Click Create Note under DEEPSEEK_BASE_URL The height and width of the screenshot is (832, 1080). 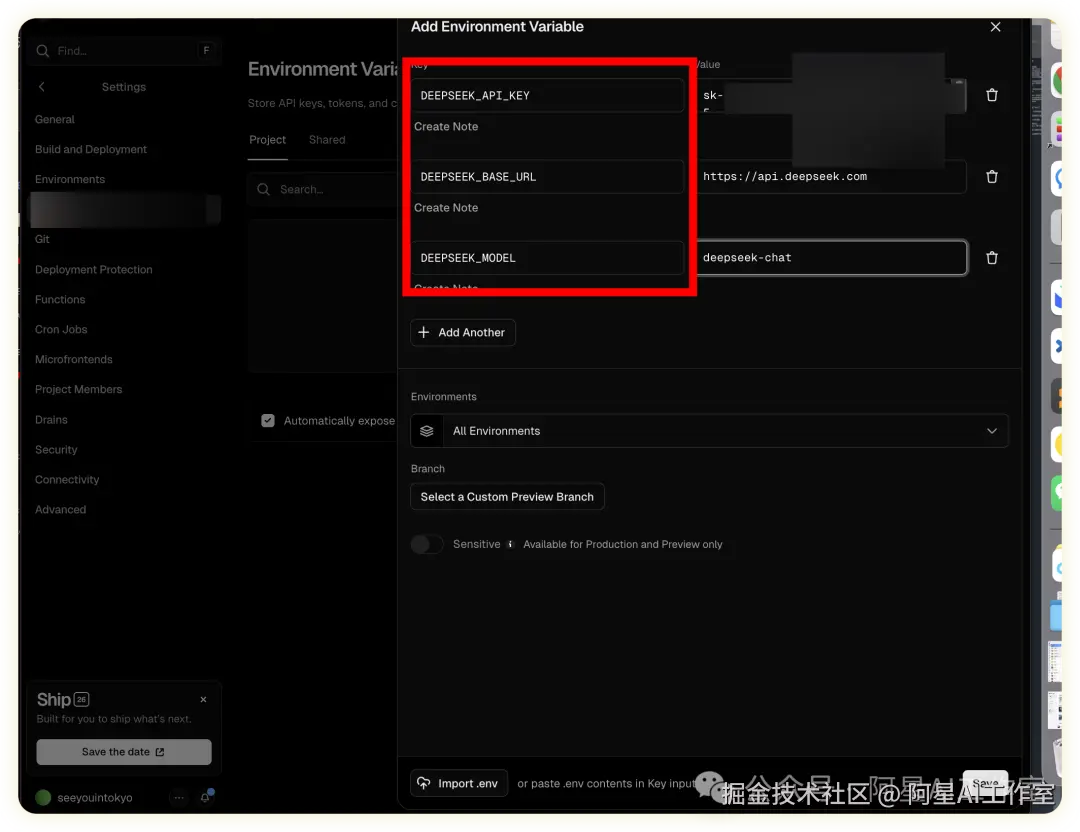click(x=446, y=208)
